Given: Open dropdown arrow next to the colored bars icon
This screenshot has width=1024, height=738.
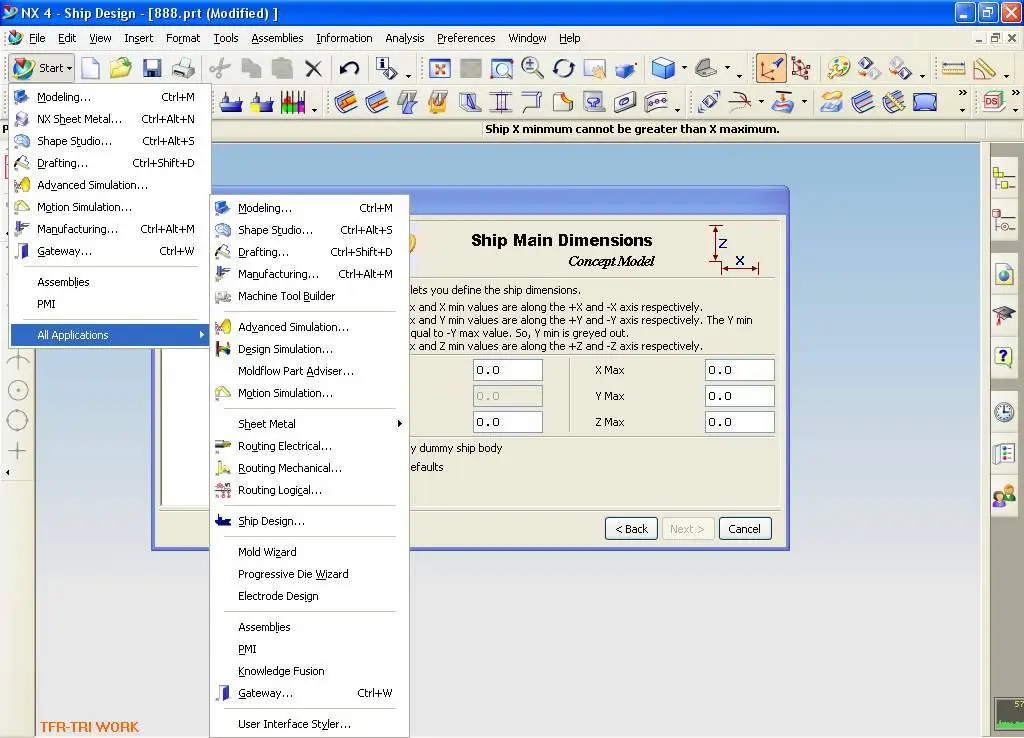Looking at the screenshot, I should point(314,108).
